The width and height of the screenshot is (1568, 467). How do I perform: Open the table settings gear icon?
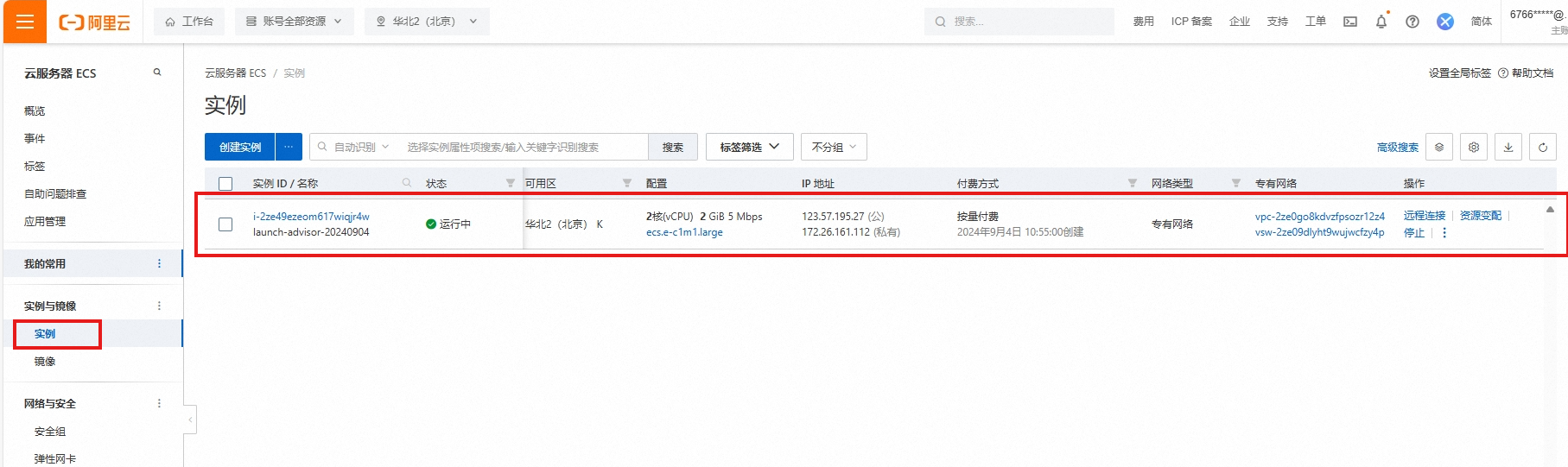1474,147
